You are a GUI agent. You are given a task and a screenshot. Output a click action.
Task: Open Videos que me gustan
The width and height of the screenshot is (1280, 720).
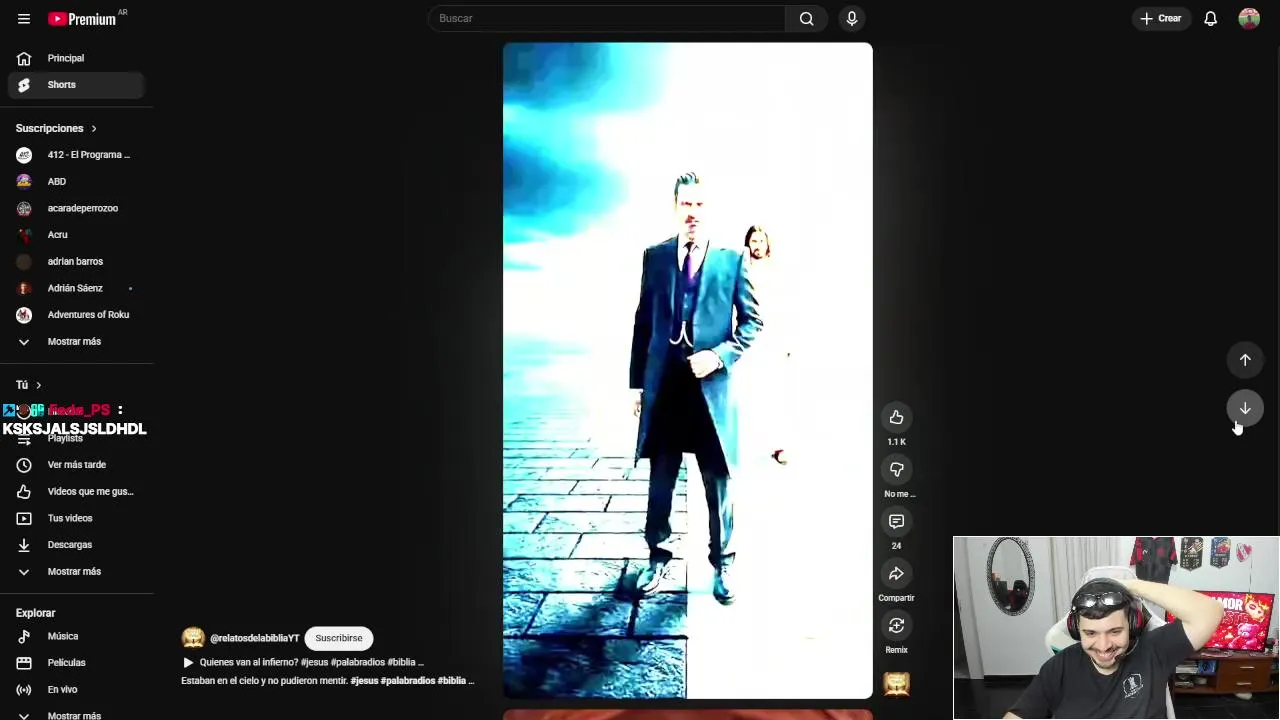[76, 491]
